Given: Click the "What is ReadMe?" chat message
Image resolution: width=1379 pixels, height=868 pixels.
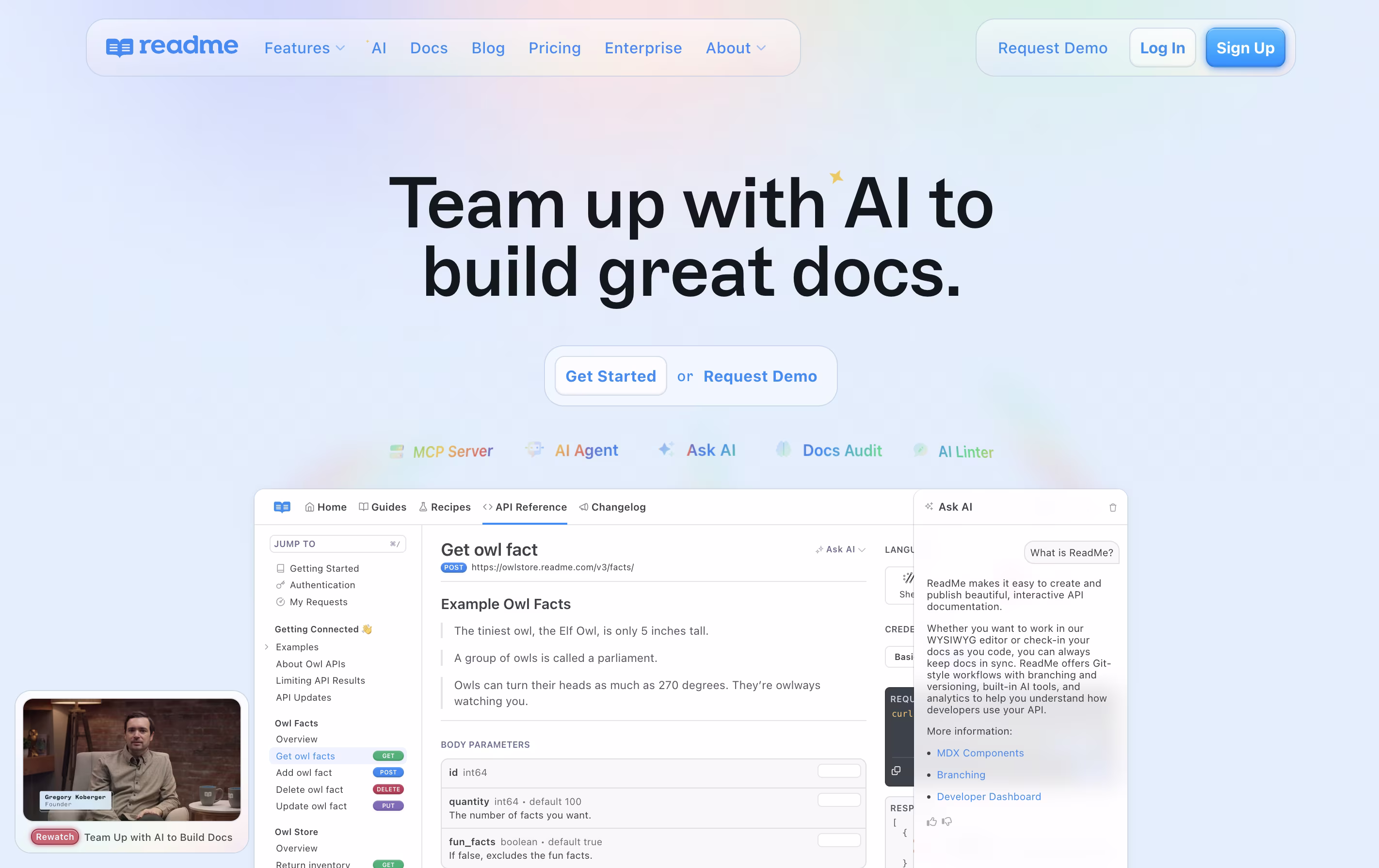Looking at the screenshot, I should pos(1072,552).
